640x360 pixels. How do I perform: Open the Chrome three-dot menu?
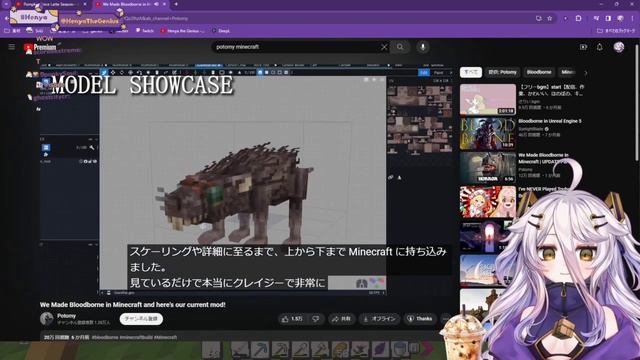(633, 18)
